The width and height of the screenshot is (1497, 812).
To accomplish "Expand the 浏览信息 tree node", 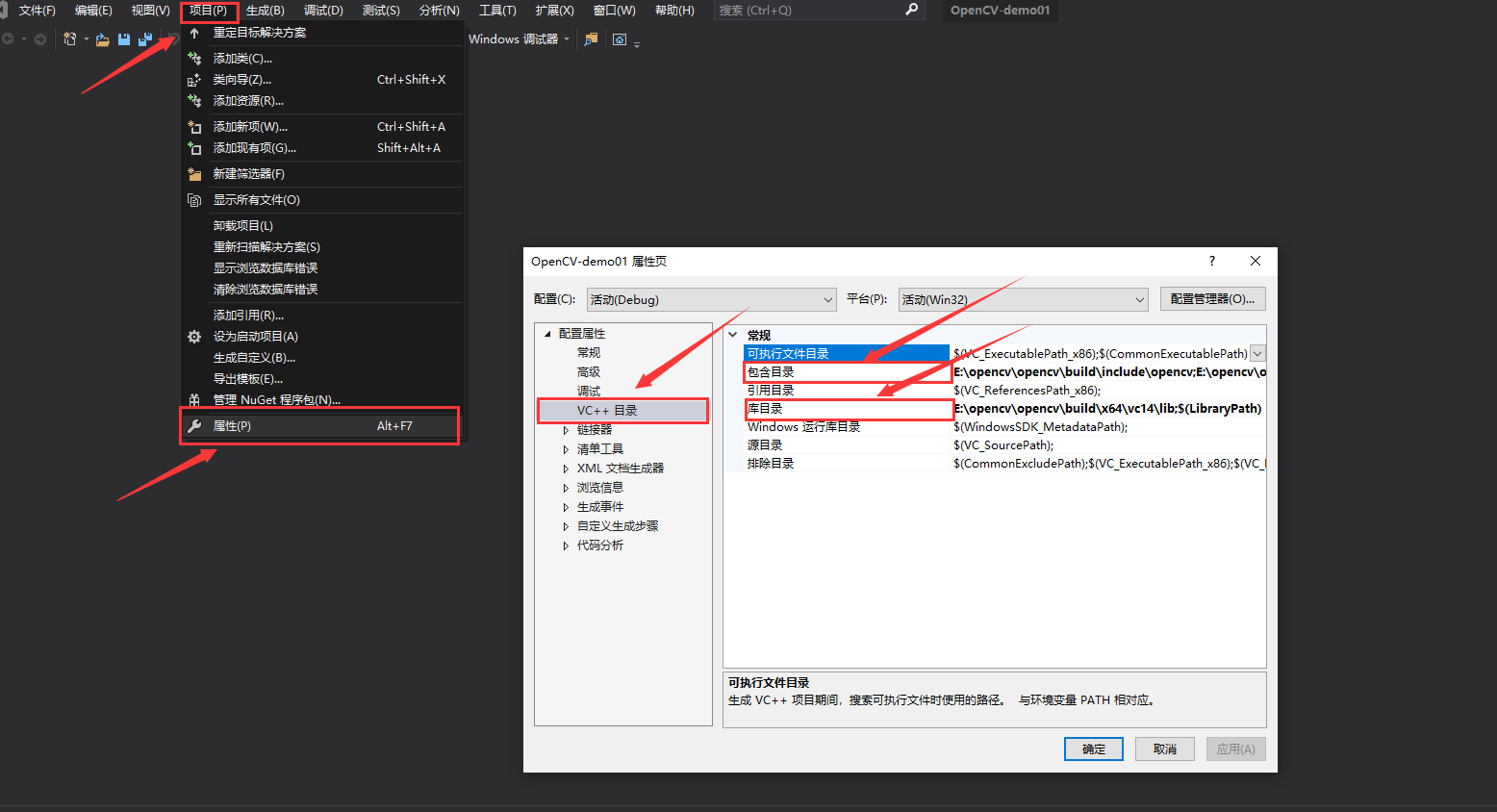I will pyautogui.click(x=566, y=488).
